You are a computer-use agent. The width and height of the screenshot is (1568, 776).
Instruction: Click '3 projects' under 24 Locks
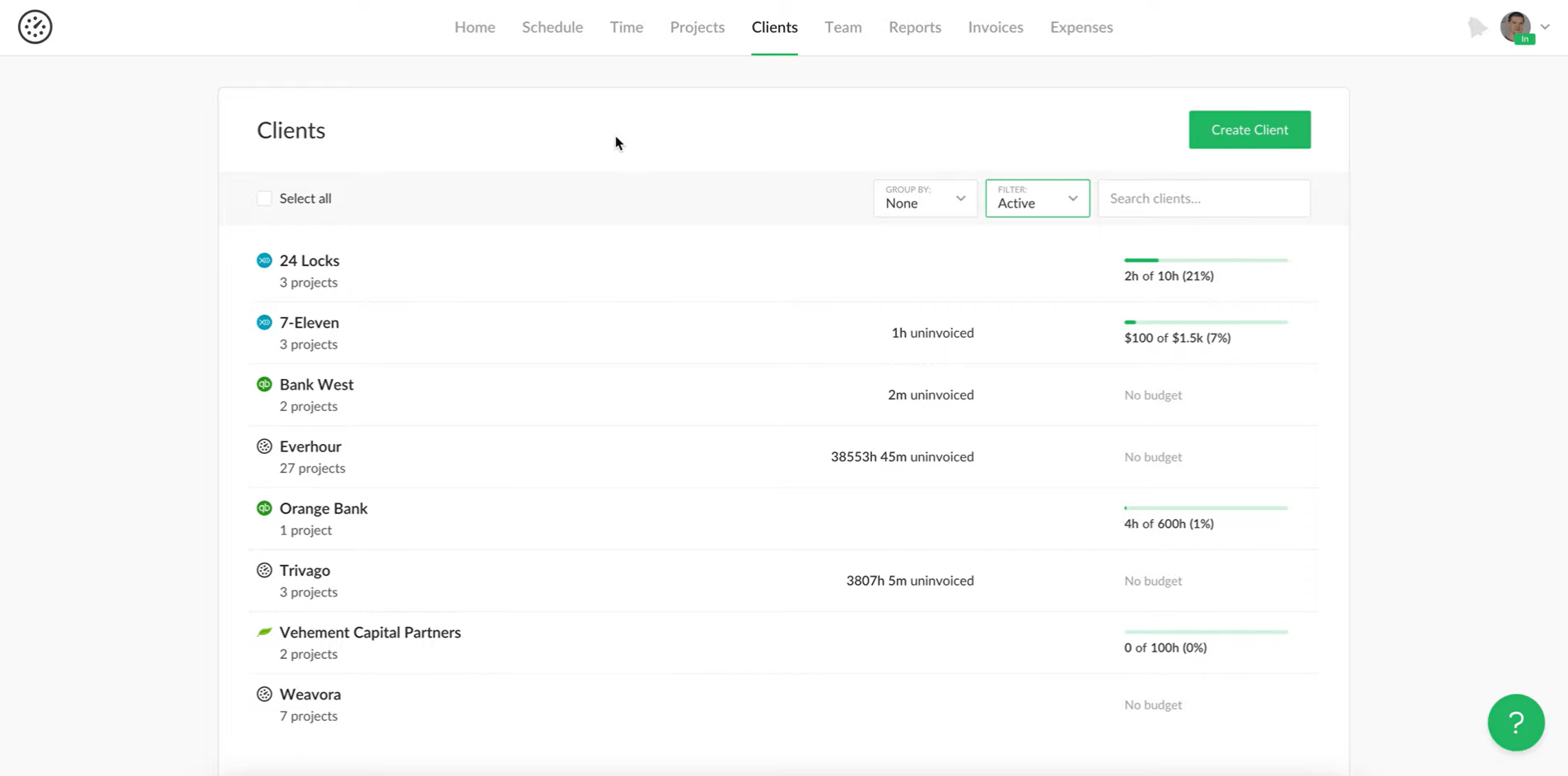coord(309,283)
